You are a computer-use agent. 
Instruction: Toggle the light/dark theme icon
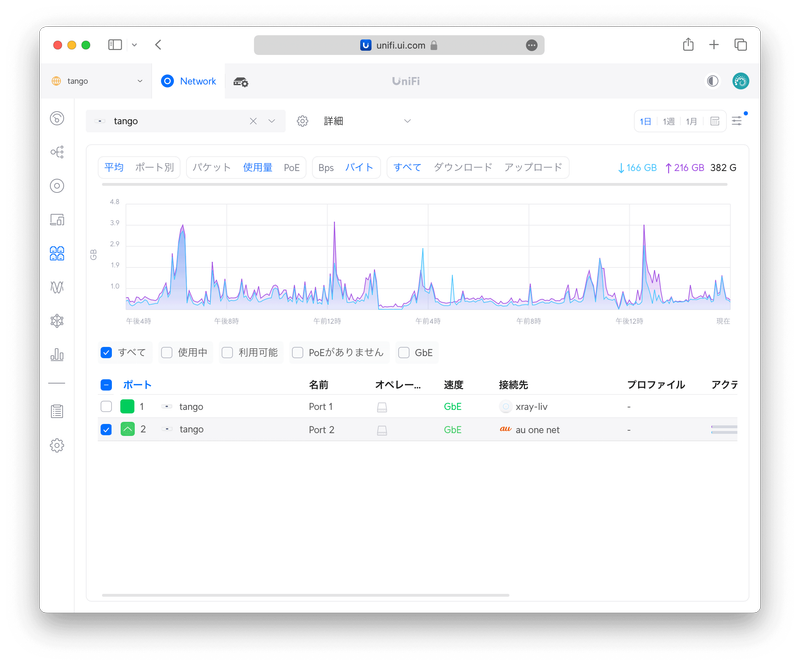[x=712, y=81]
